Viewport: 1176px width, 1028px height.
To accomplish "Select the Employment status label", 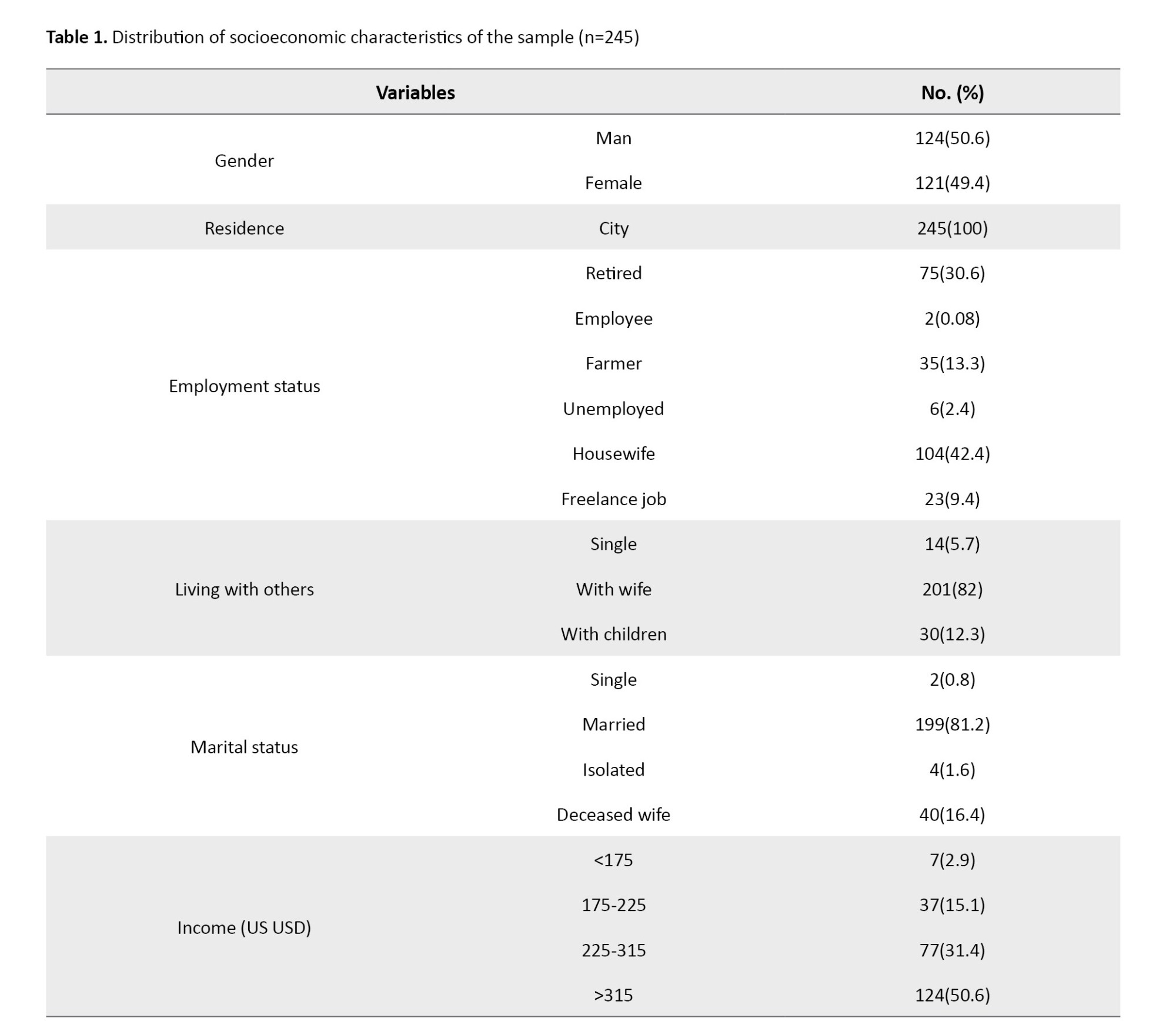I will [x=244, y=386].
